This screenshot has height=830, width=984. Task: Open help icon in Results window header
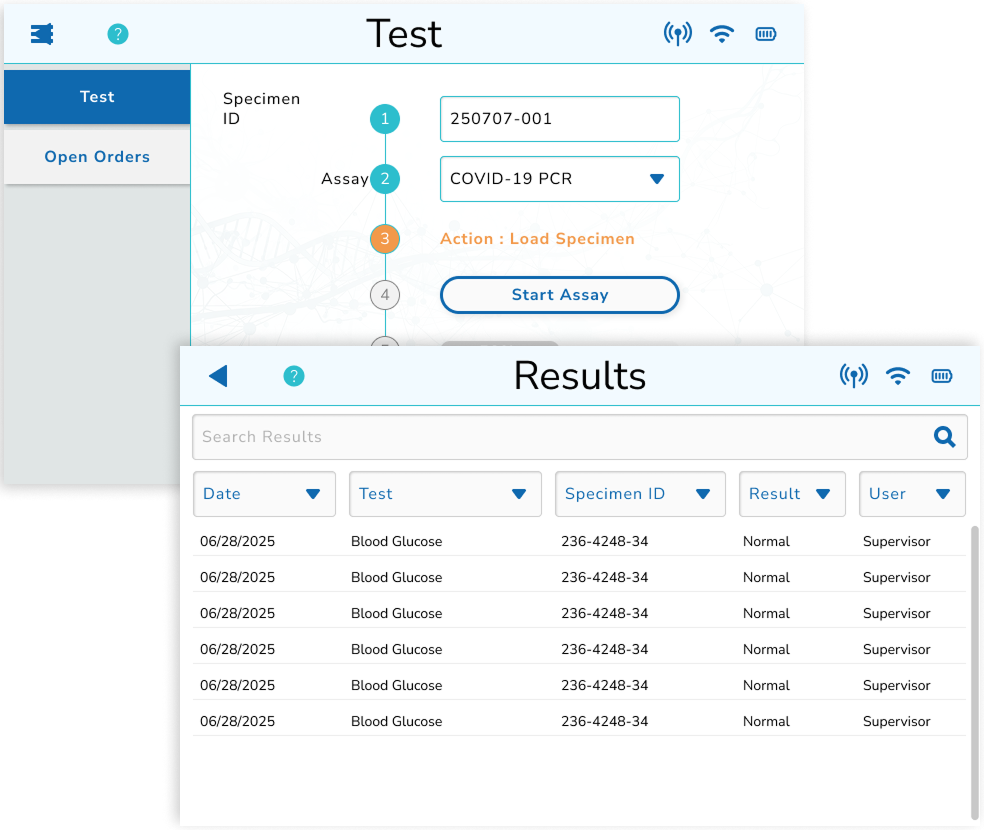click(294, 376)
